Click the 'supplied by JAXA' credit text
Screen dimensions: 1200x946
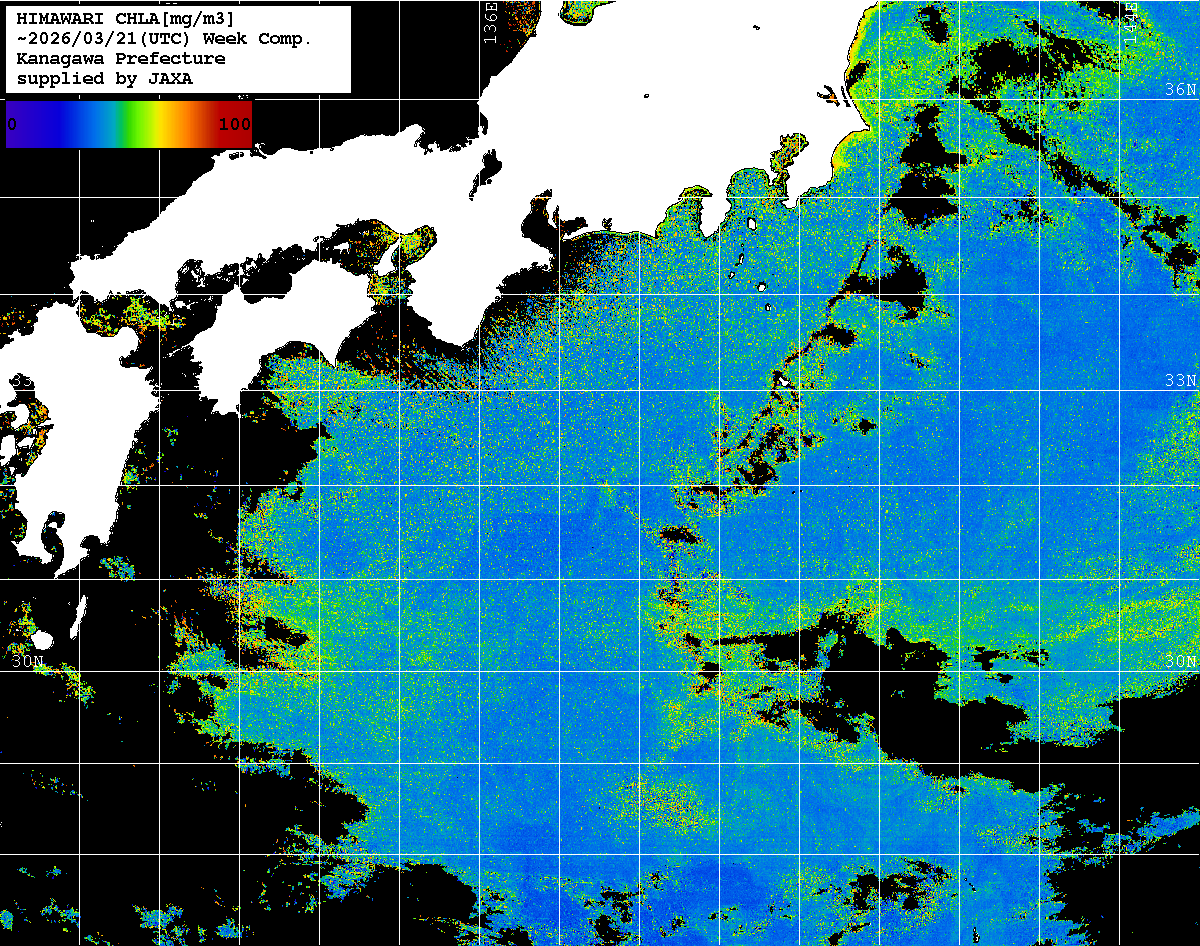(105, 79)
